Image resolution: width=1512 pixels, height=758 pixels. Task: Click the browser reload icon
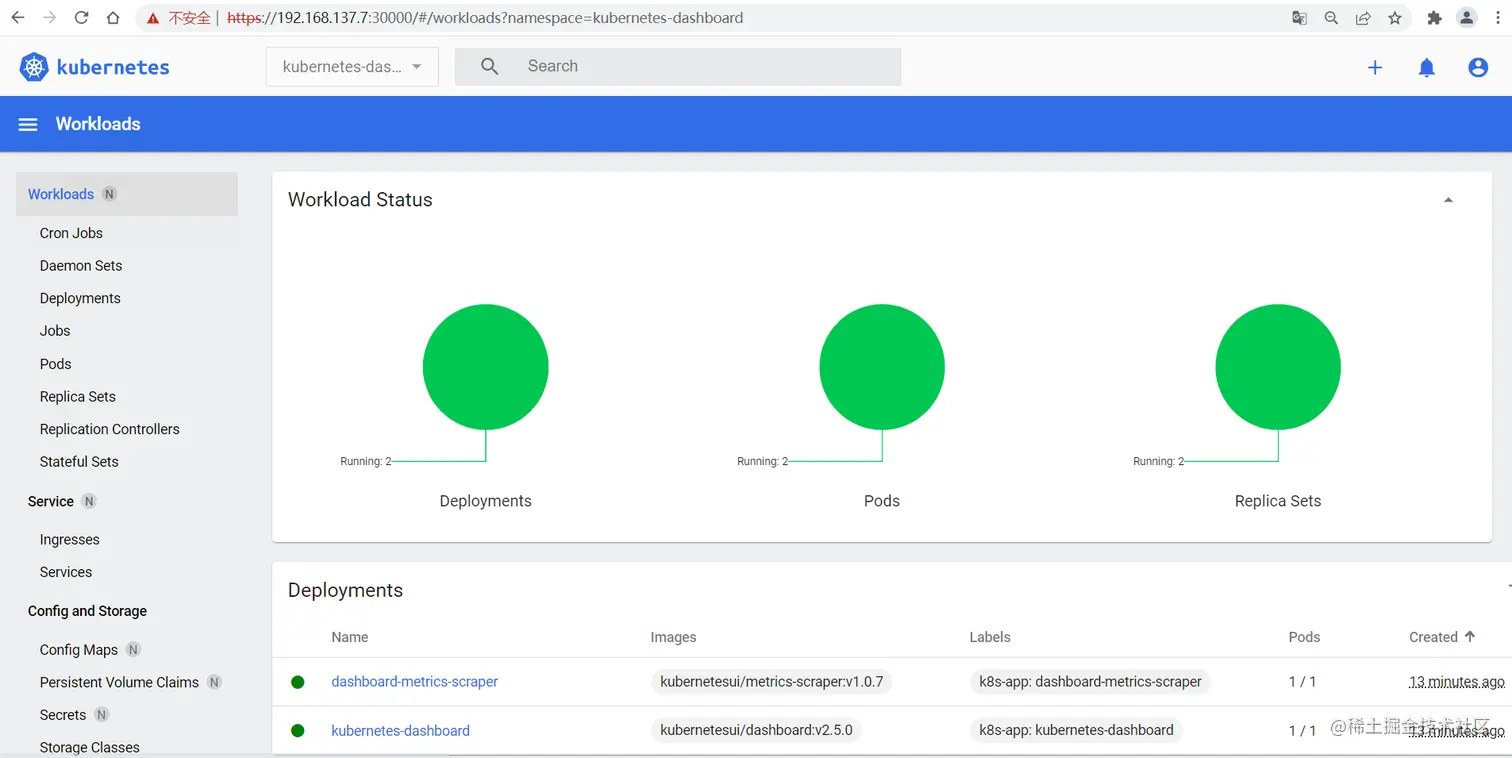81,17
